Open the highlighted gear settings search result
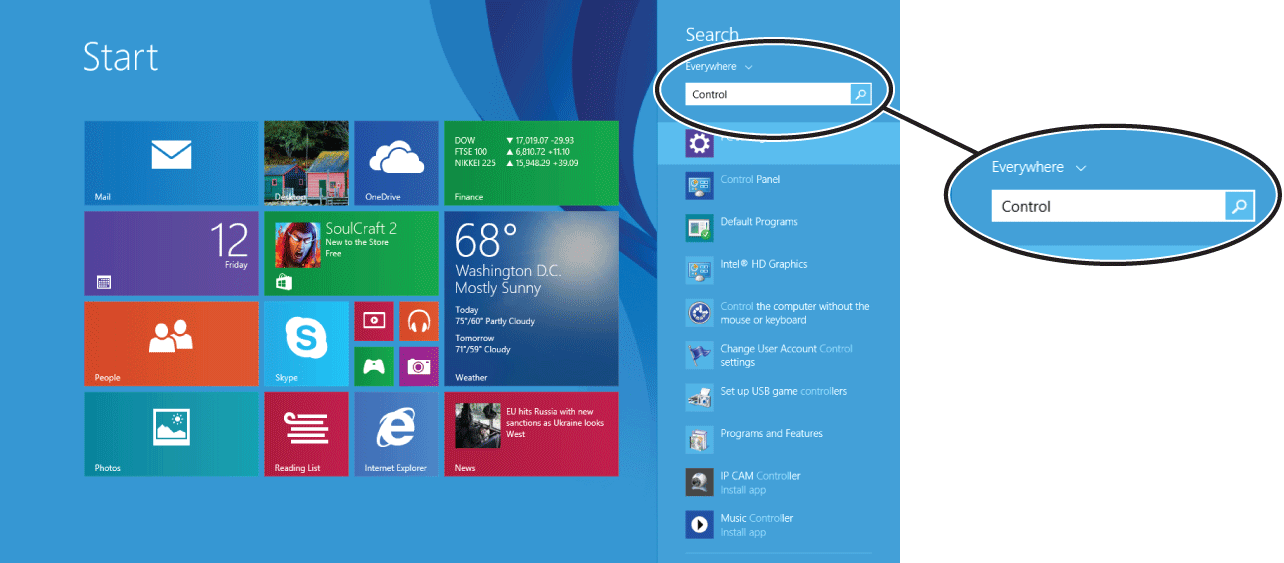This screenshot has height=563, width=1284. pos(779,144)
